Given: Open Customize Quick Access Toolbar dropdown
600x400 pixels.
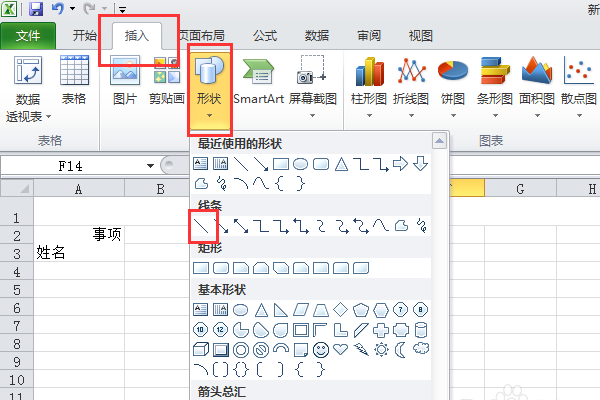Looking at the screenshot, I should point(122,10).
